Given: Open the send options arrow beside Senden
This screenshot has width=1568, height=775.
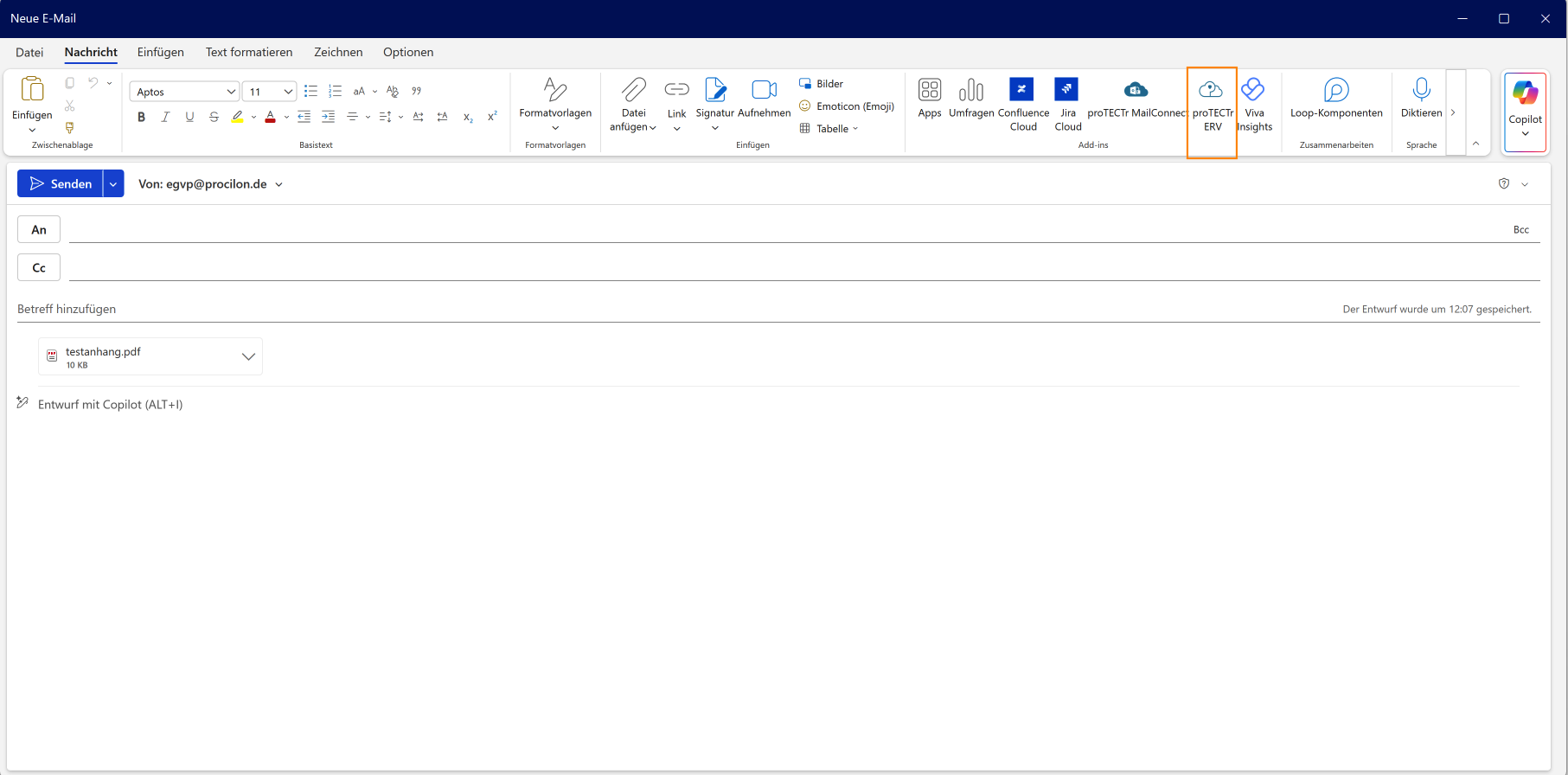Looking at the screenshot, I should click(x=113, y=184).
